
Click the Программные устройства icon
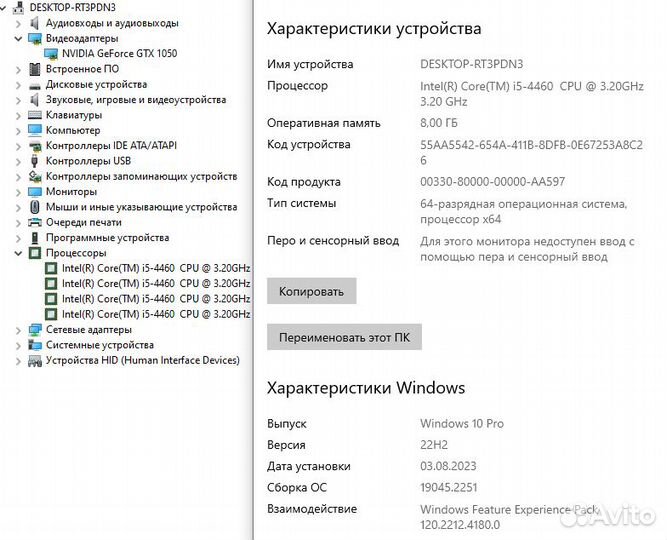34,237
